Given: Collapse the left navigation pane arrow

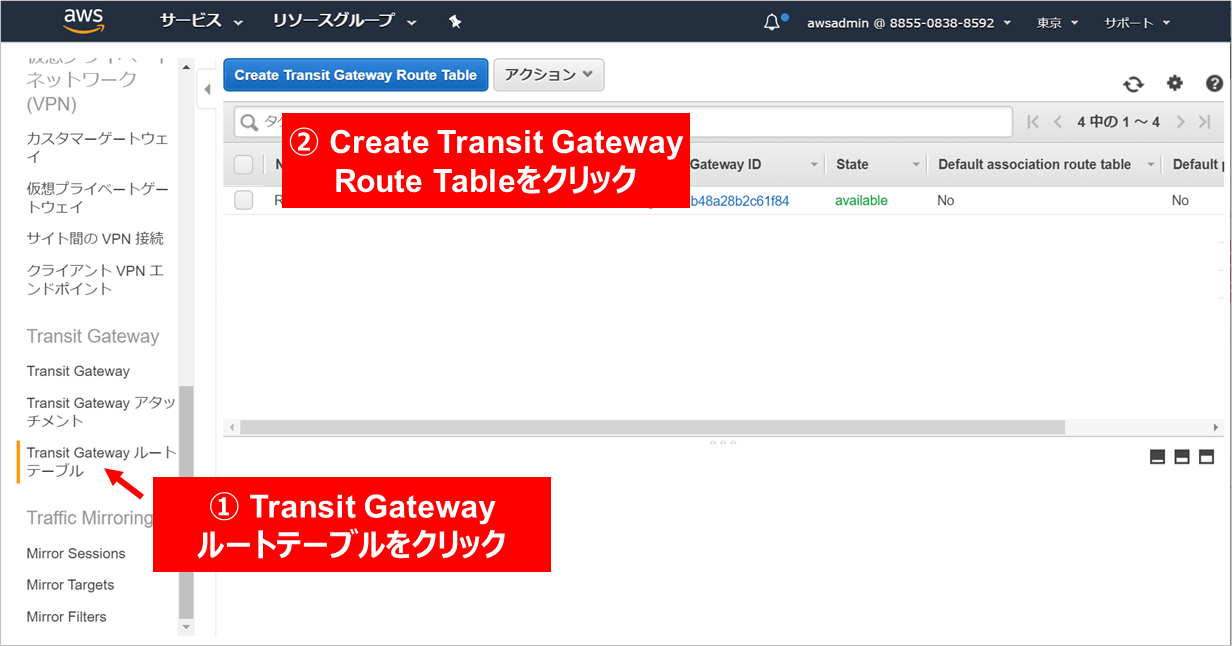Looking at the screenshot, I should [x=207, y=90].
